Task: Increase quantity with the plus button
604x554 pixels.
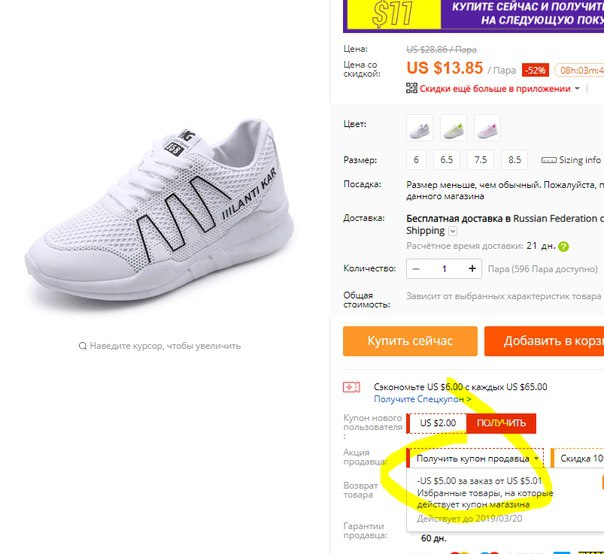Action: click(x=472, y=269)
